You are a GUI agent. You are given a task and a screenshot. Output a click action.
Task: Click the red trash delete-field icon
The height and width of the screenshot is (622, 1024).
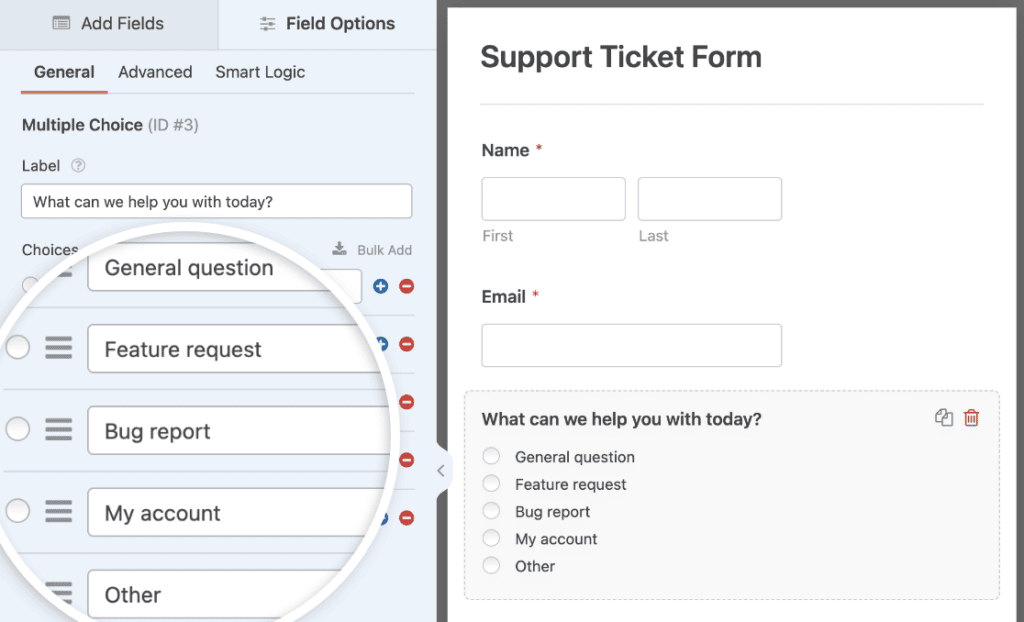[x=971, y=418]
